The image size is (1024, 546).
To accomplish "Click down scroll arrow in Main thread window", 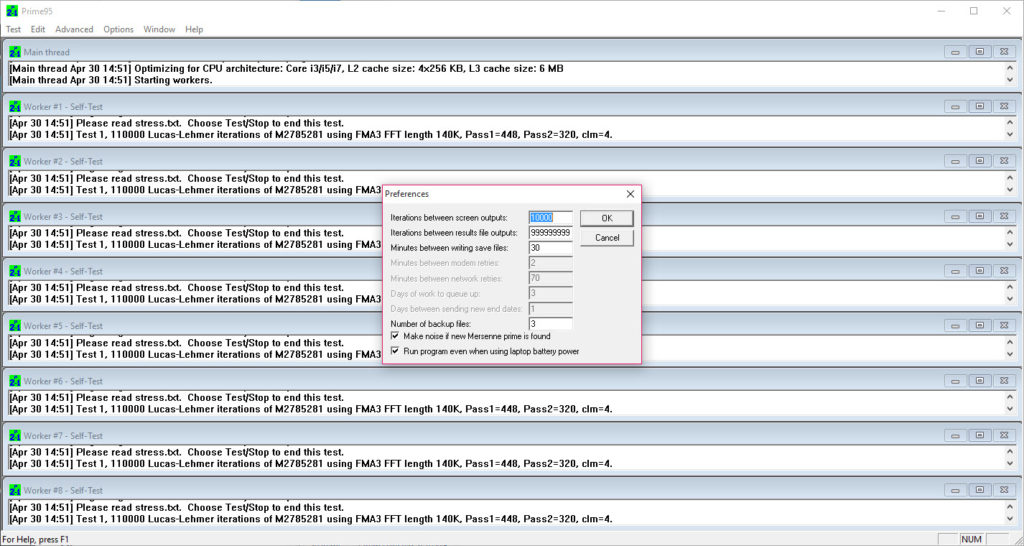I will pyautogui.click(x=1010, y=80).
